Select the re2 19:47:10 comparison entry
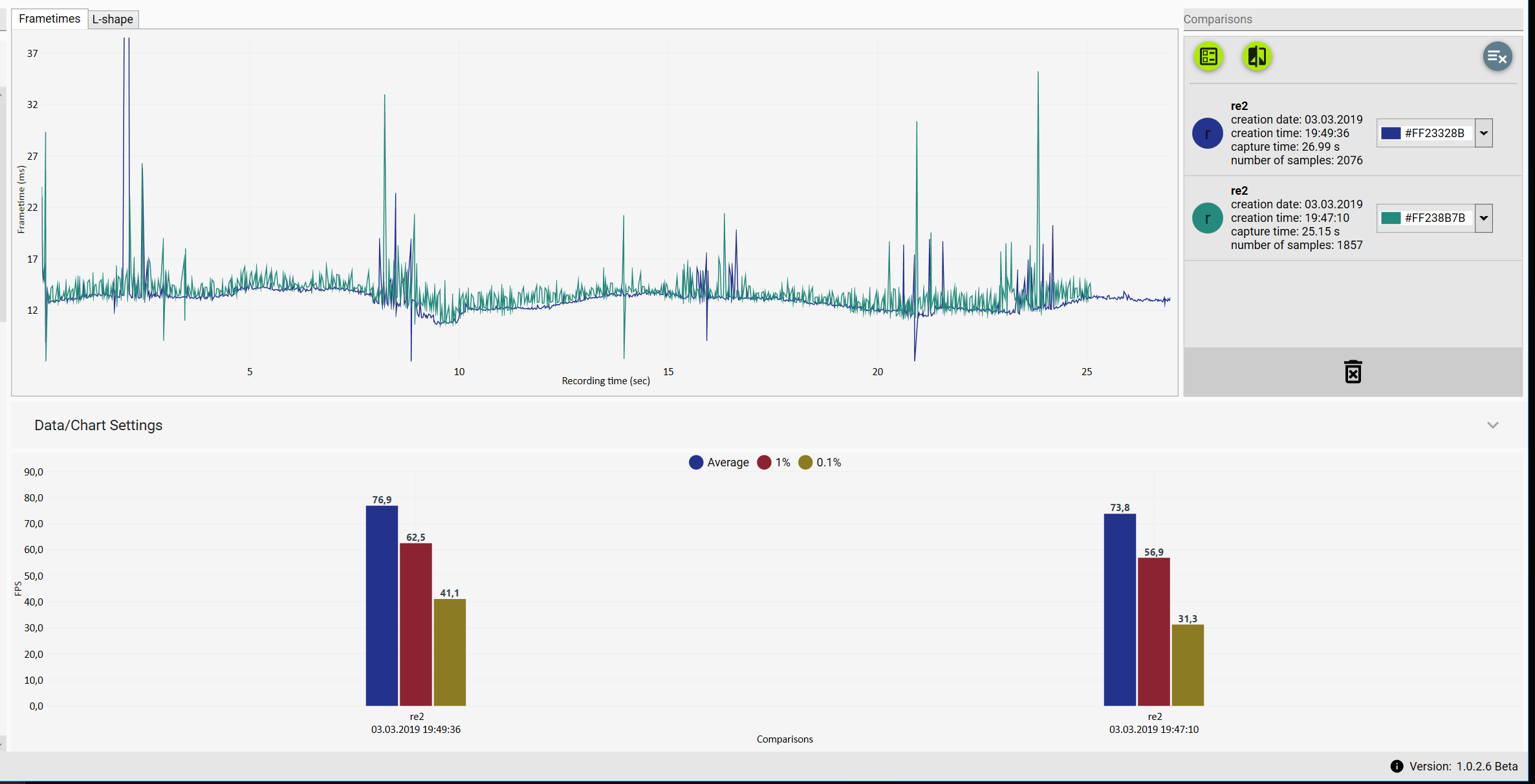The height and width of the screenshot is (784, 1535). (1296, 218)
